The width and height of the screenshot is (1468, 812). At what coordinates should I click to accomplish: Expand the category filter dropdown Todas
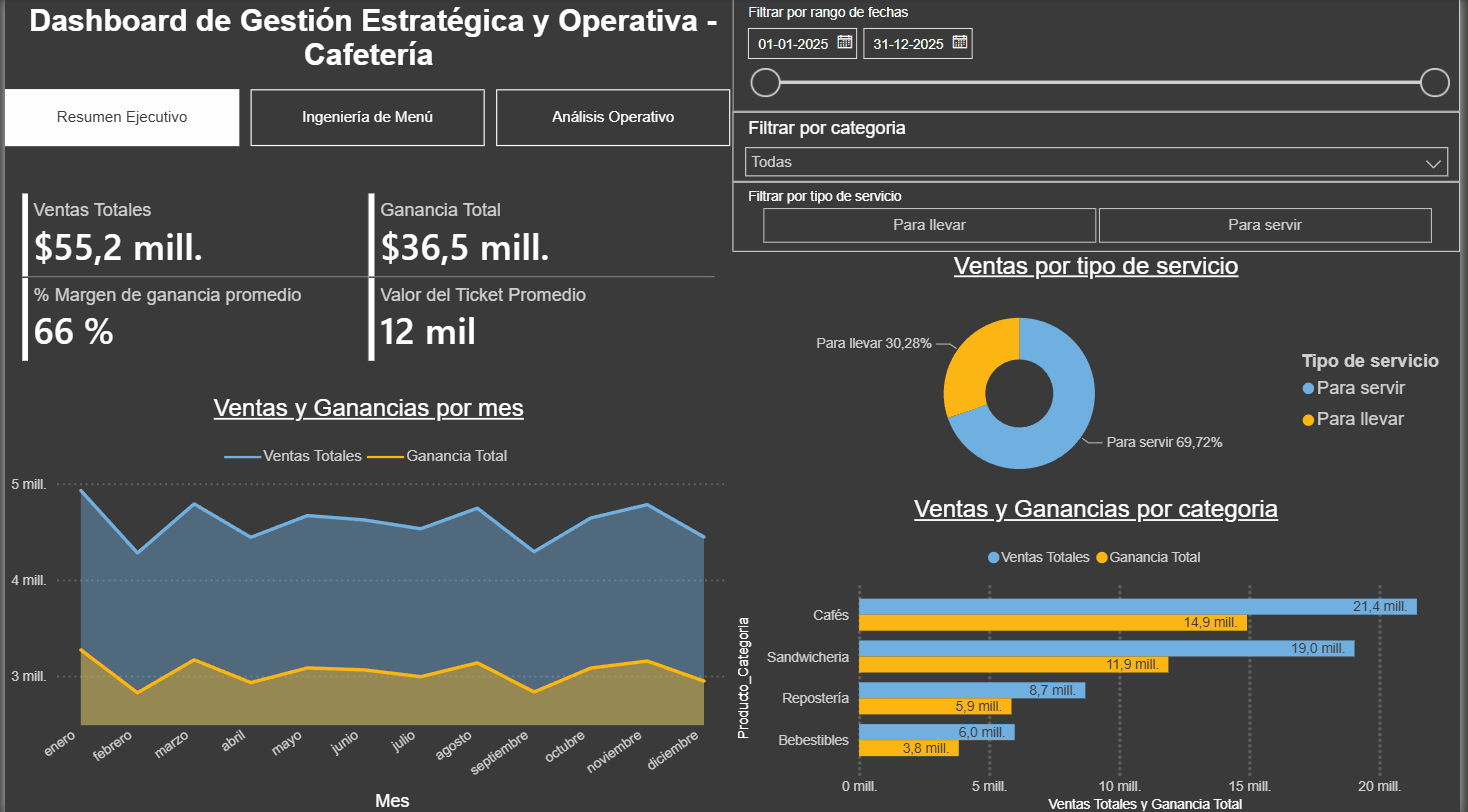(1097, 161)
